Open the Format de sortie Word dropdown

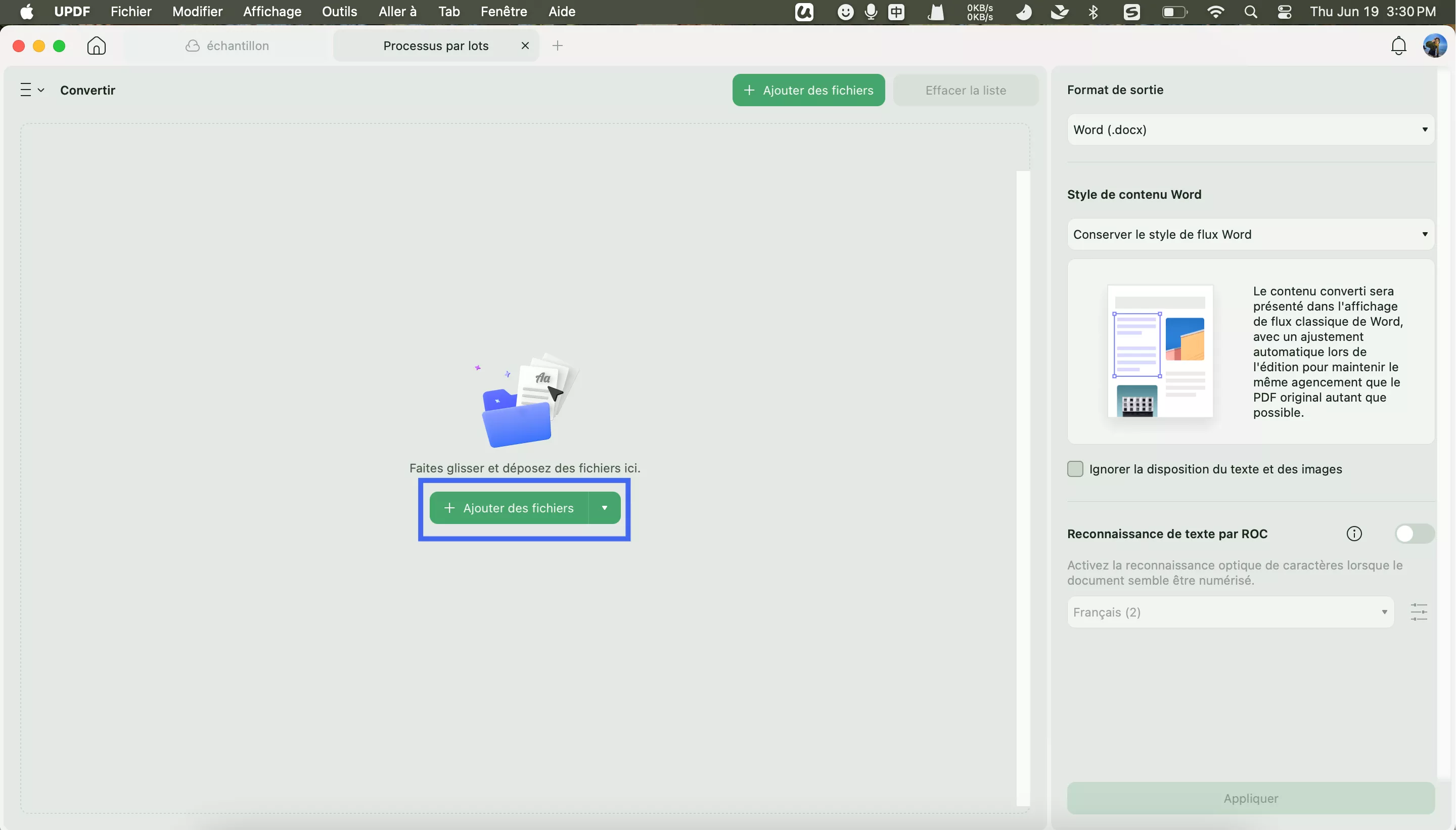(1250, 129)
